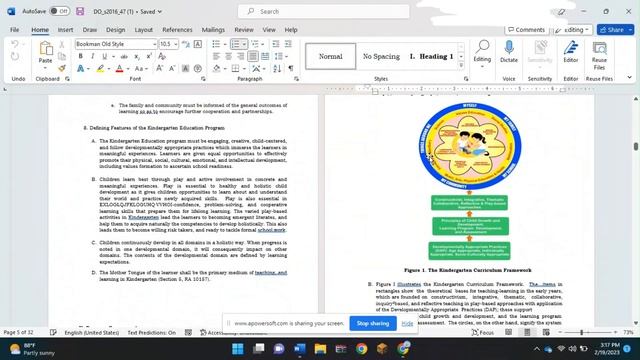Center the paragraph text

pos(228,56)
